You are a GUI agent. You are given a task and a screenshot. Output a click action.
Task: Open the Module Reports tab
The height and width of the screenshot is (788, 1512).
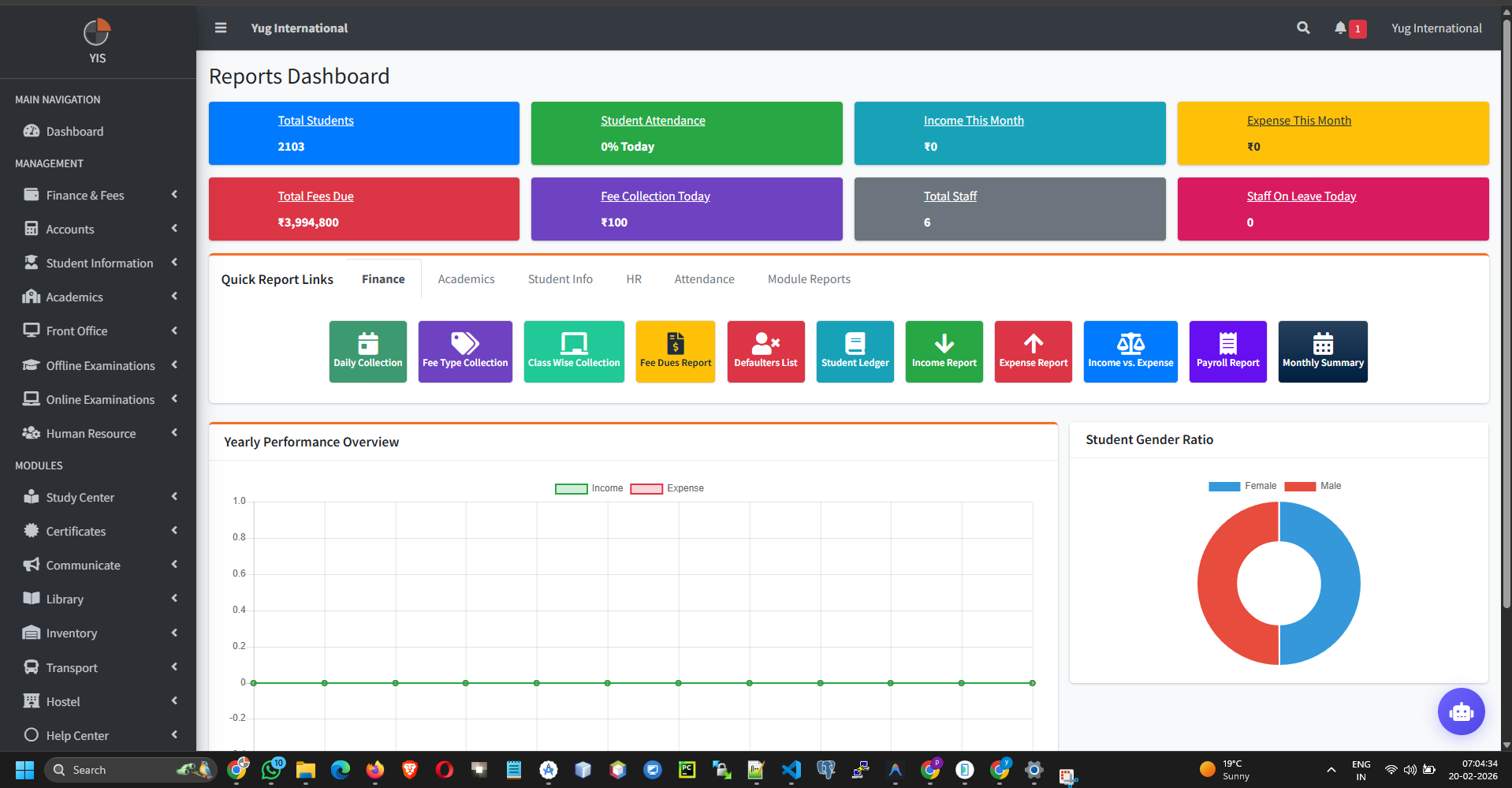tap(809, 278)
